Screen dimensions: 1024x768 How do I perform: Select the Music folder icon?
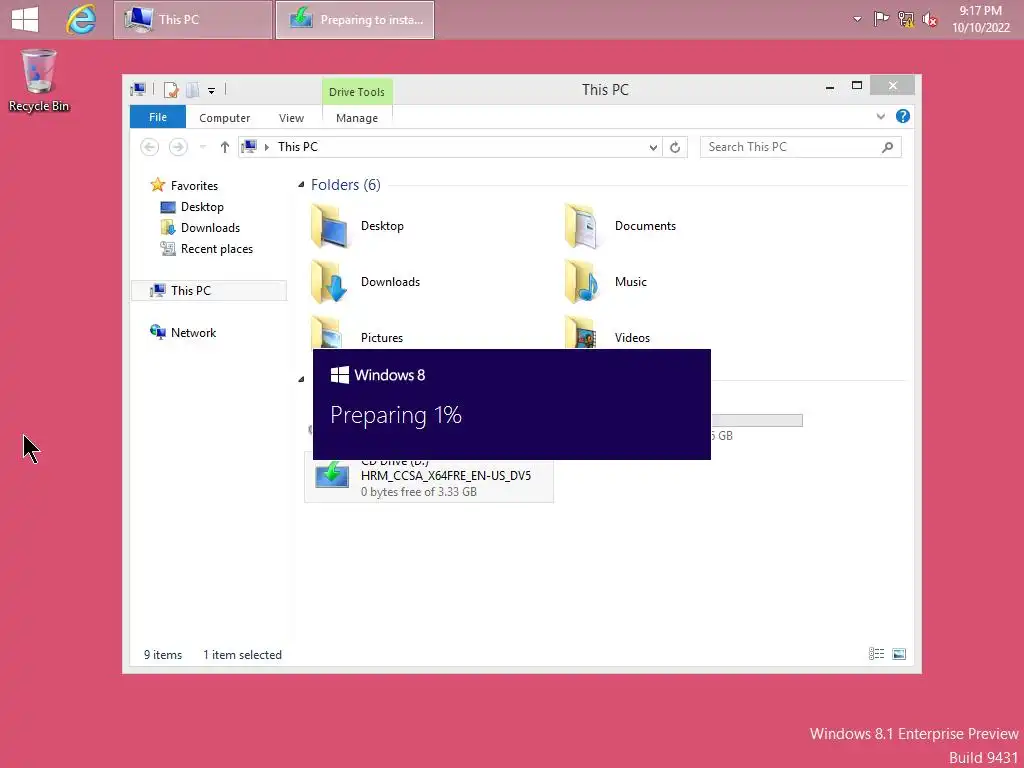click(583, 282)
